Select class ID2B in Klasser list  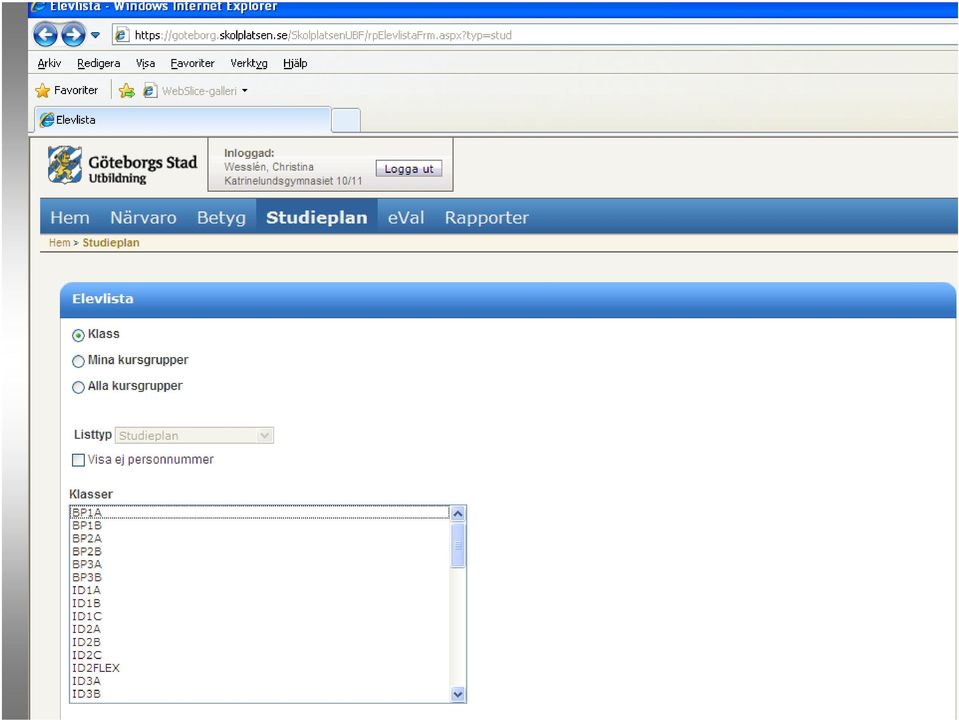click(x=260, y=642)
